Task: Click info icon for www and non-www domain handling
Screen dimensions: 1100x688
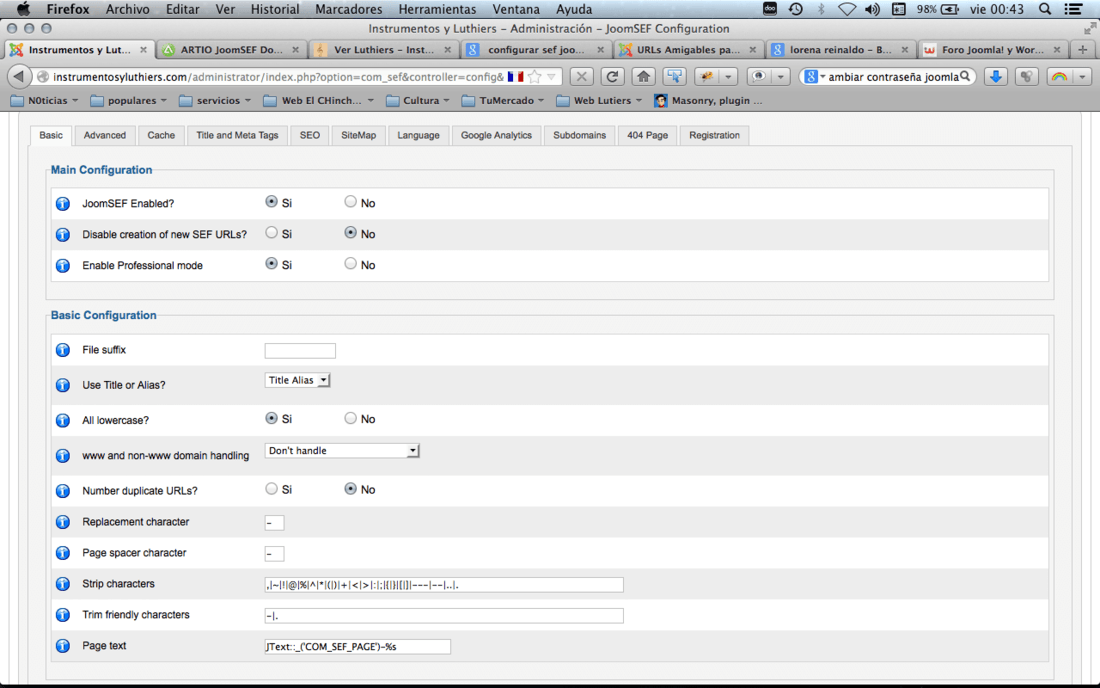Action: coord(63,455)
